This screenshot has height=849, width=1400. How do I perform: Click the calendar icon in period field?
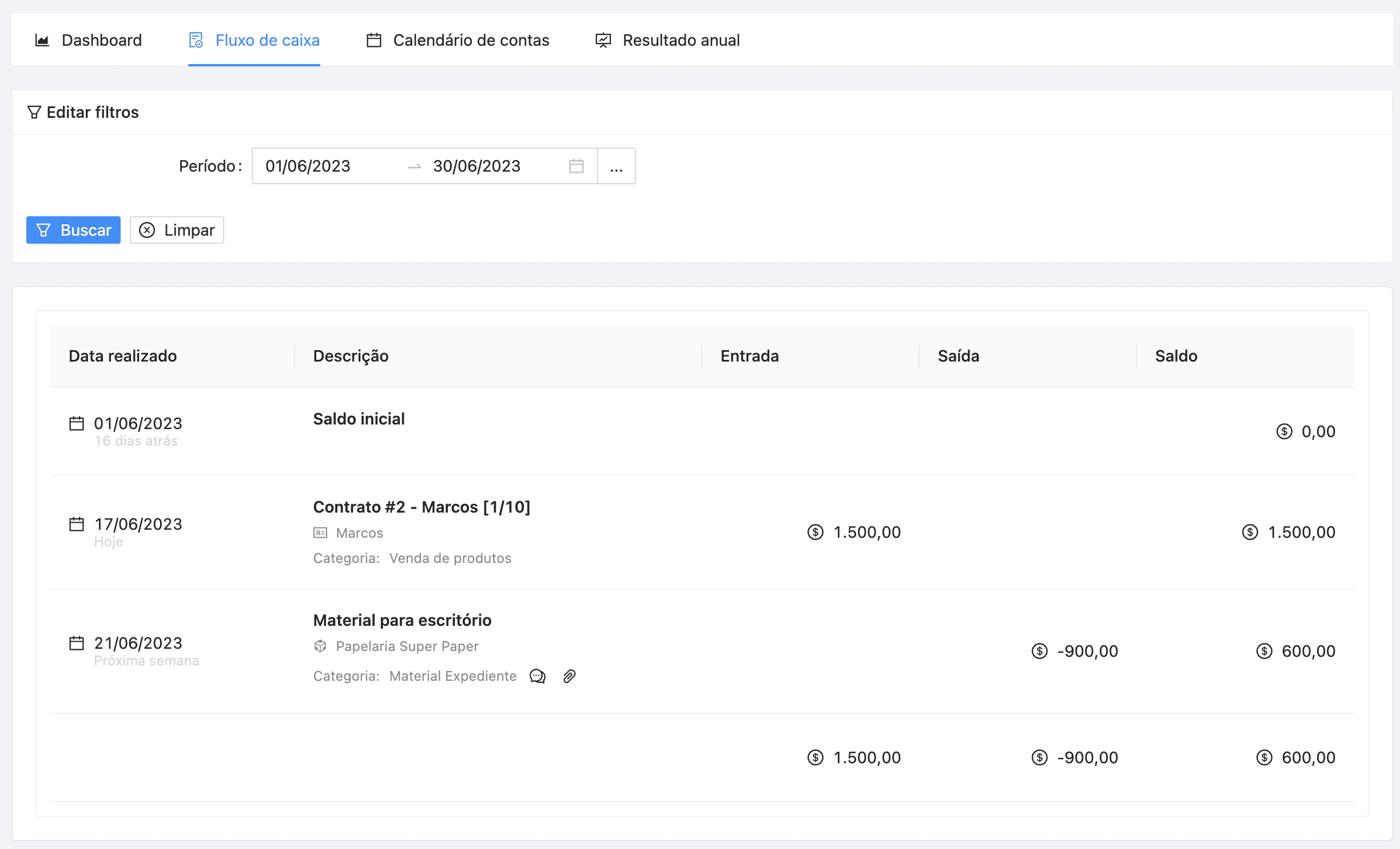[576, 166]
